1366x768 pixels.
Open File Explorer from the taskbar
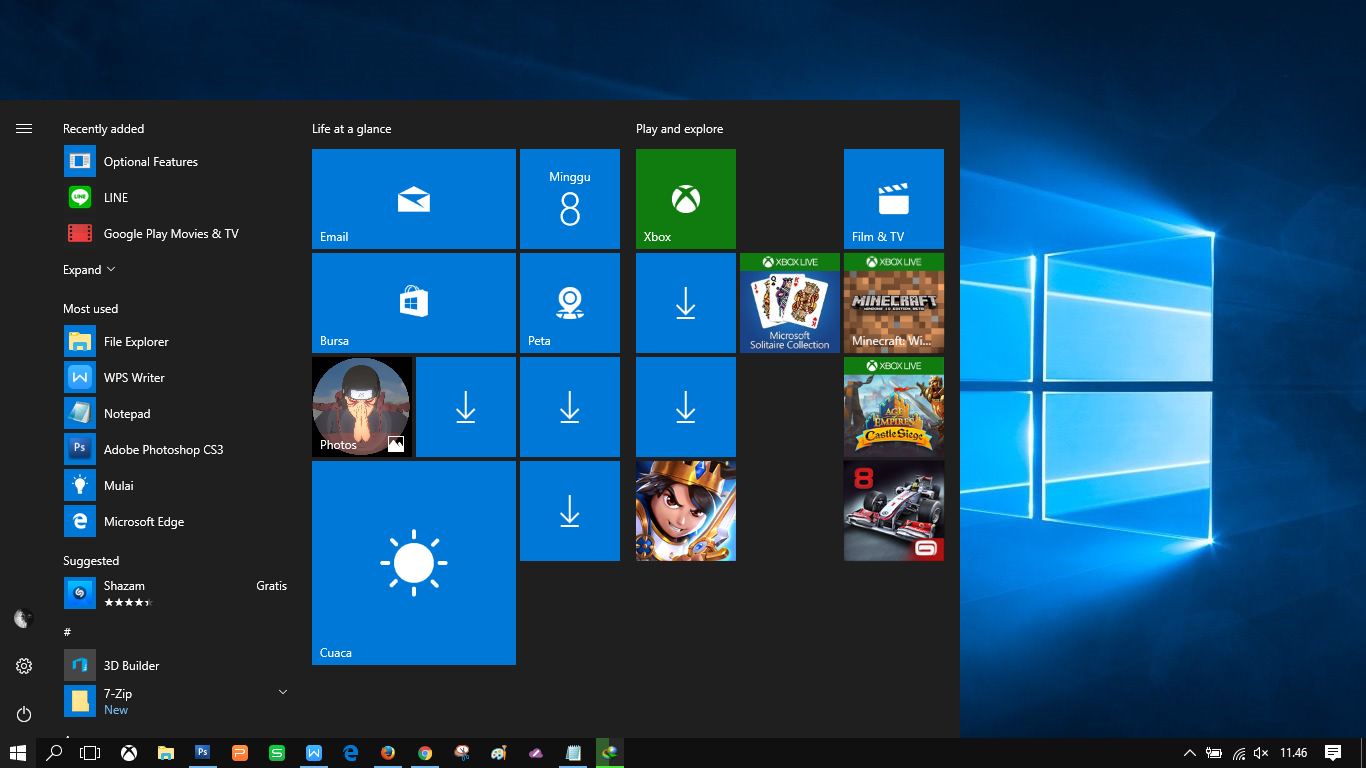(166, 753)
